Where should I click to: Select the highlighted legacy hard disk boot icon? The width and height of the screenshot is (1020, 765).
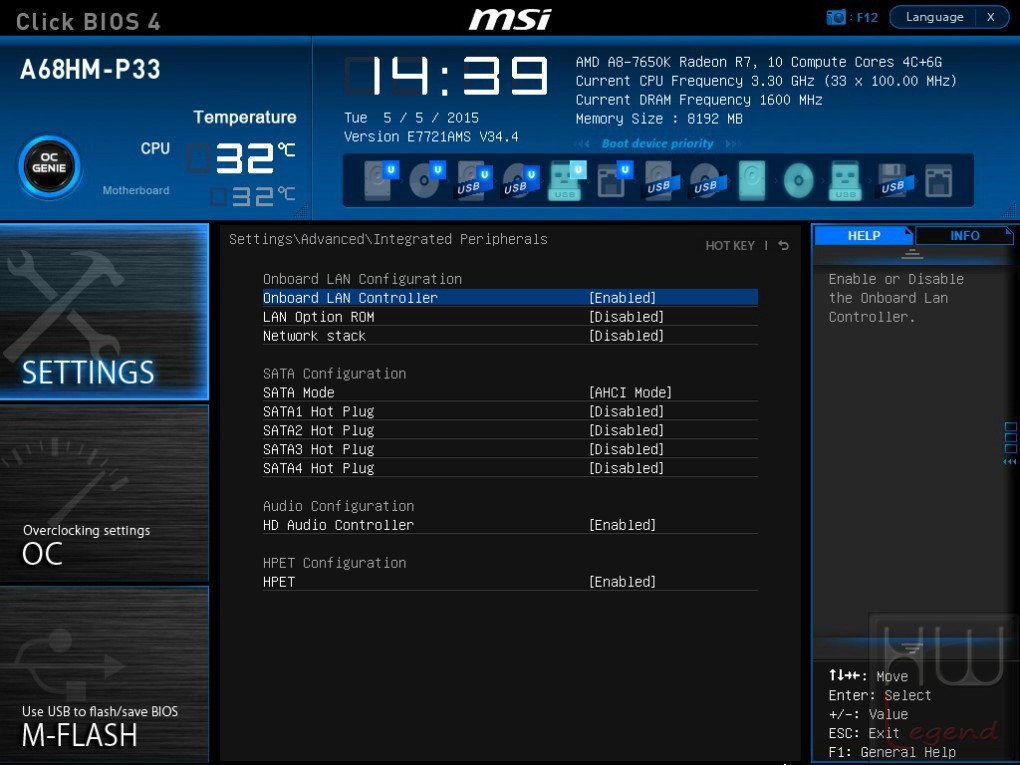click(x=752, y=180)
